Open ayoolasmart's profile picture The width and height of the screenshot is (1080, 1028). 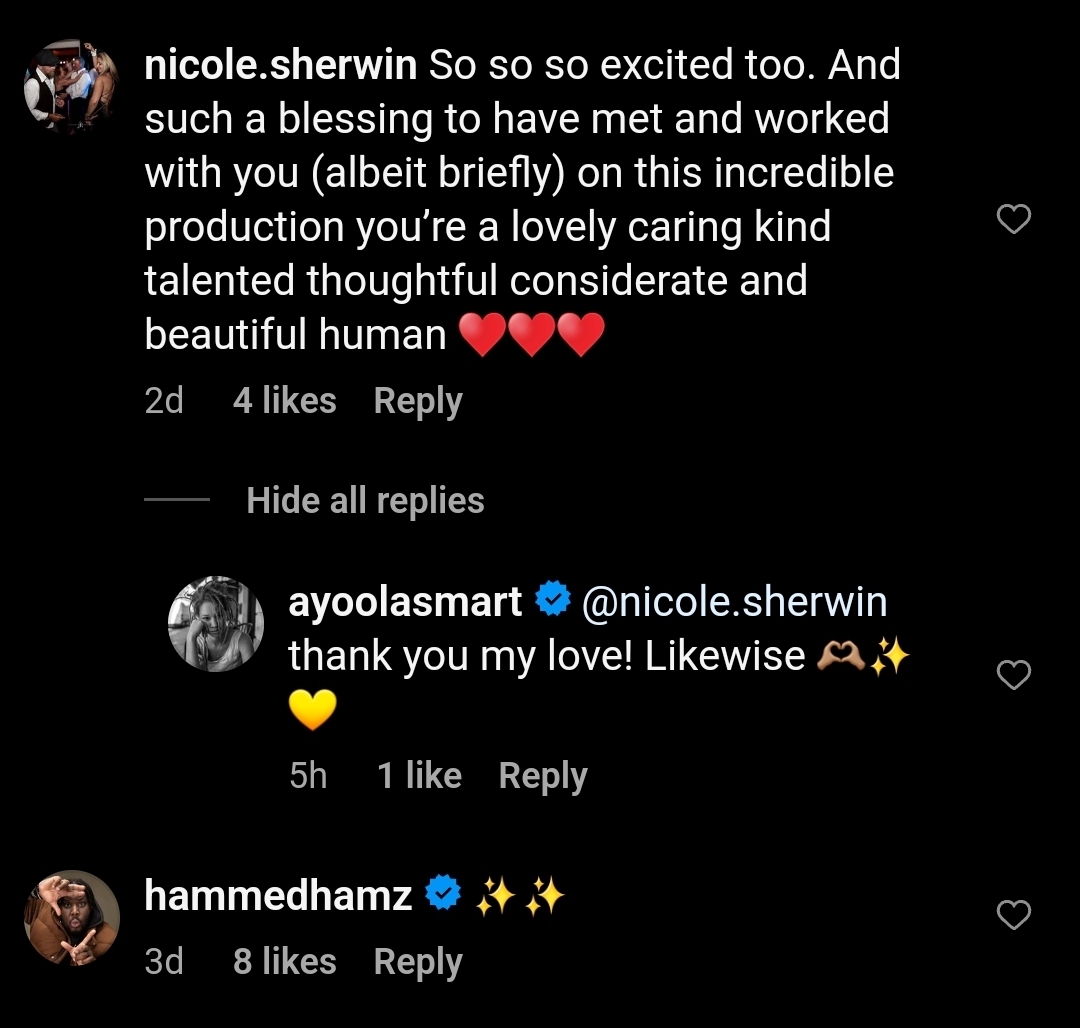point(215,623)
